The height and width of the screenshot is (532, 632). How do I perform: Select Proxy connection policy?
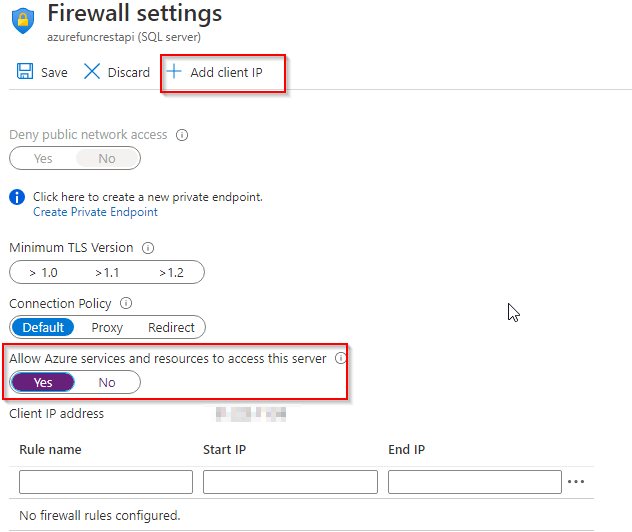[107, 327]
